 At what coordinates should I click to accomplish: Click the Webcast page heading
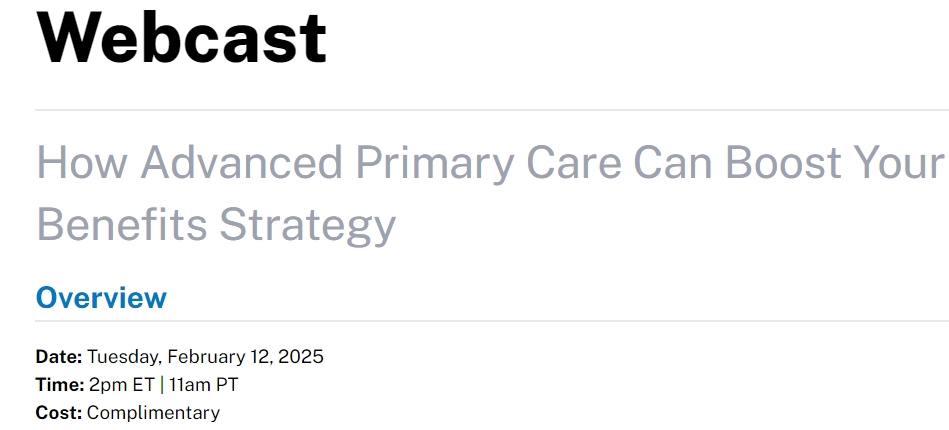point(181,38)
